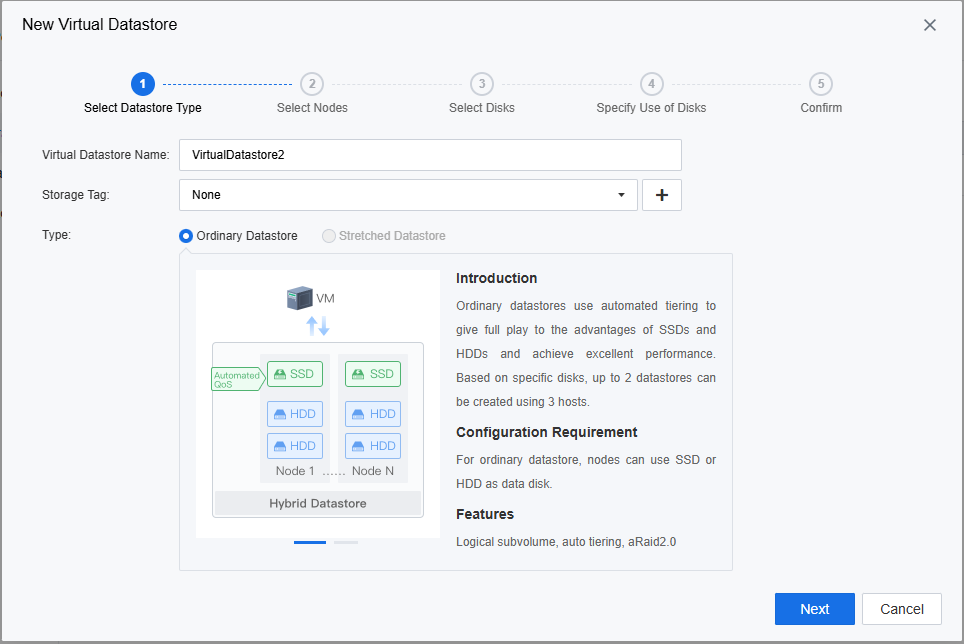Click the Storage Tag label
Image resolution: width=964 pixels, height=644 pixels.
pyautogui.click(x=76, y=195)
